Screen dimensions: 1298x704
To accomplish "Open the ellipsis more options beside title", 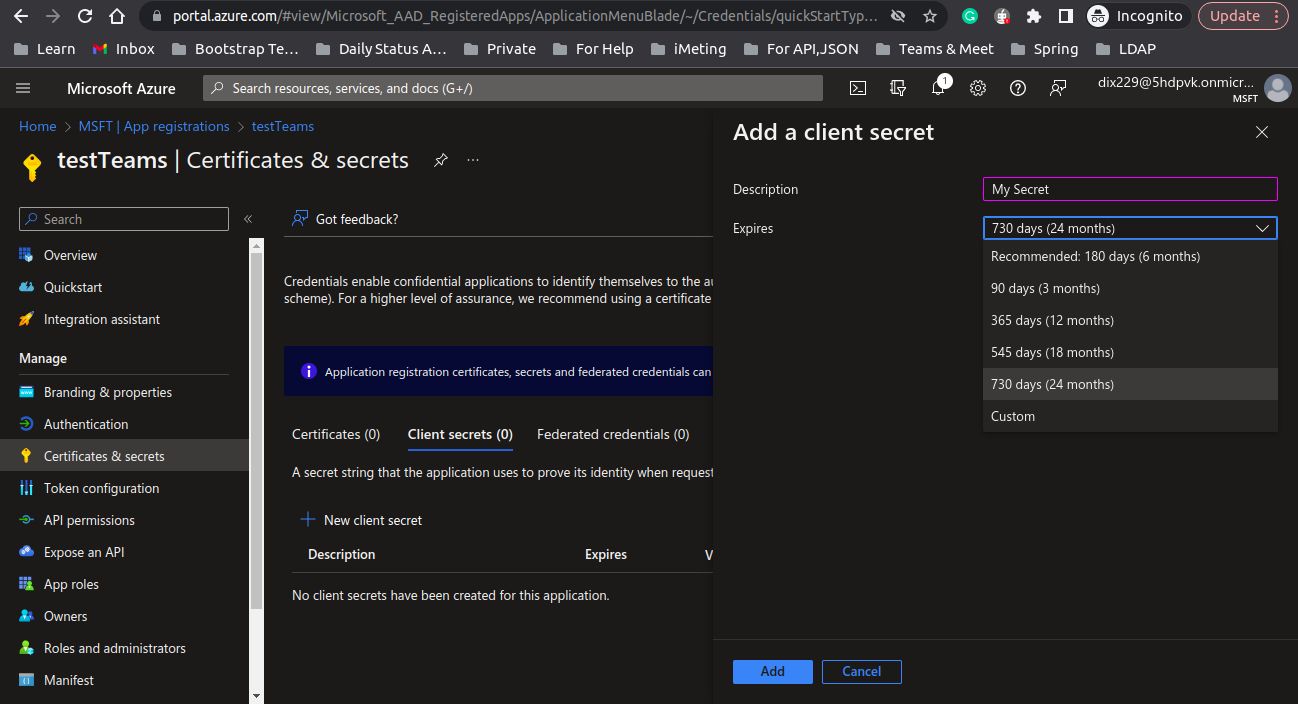I will tap(473, 160).
